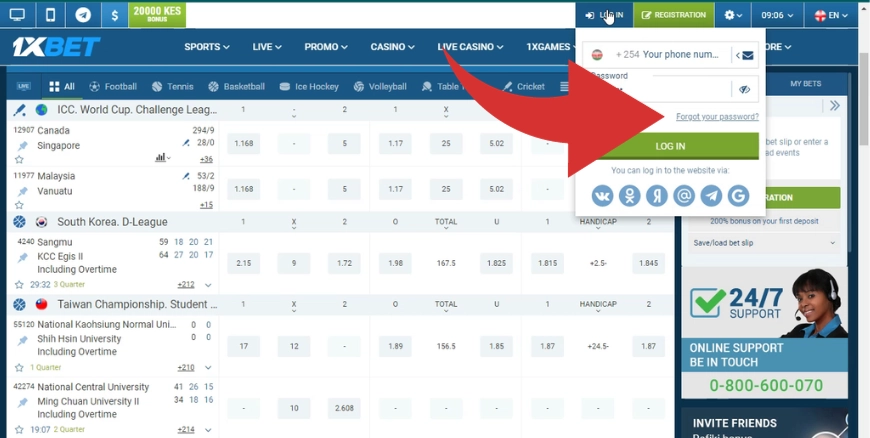Open the settings gear dropdown
This screenshot has width=870, height=438.
pos(732,15)
